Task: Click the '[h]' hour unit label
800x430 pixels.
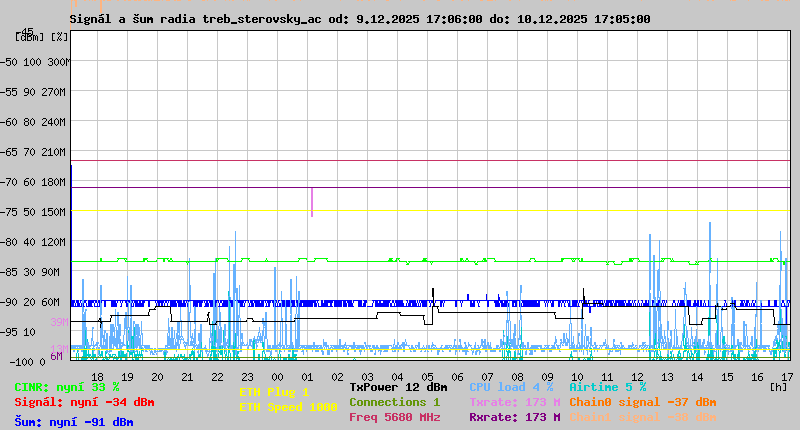Action: click(x=778, y=387)
